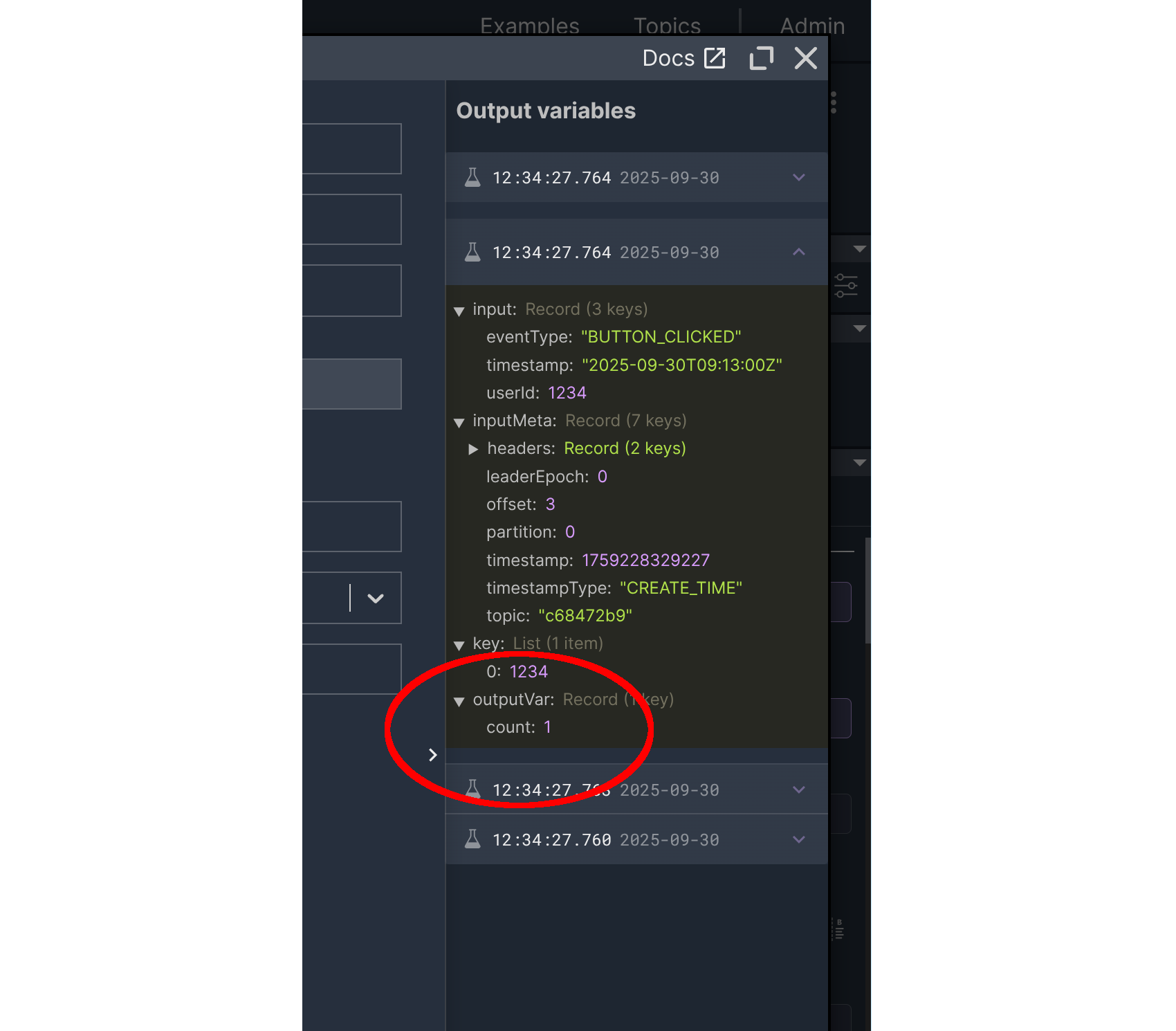The width and height of the screenshot is (1176, 1031).
Task: Expand the collapsed 12:34:27.764 entry at the top
Action: click(798, 178)
